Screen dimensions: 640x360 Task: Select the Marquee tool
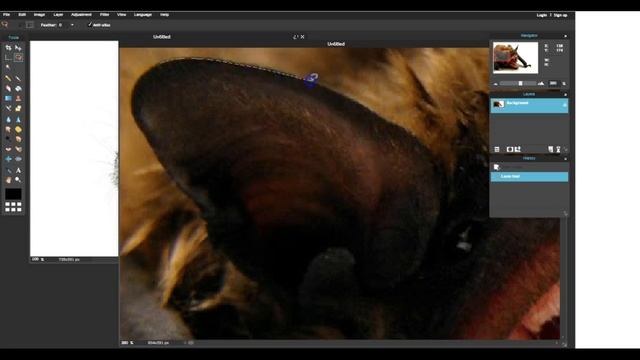coord(8,58)
